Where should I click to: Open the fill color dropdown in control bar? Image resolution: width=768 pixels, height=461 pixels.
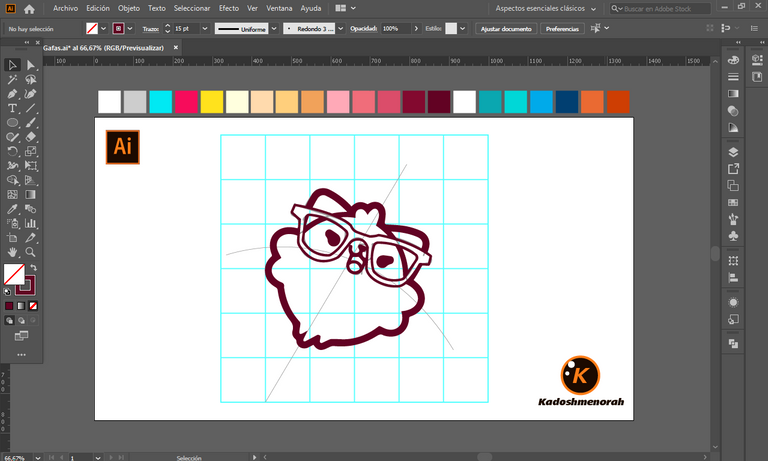pos(103,28)
